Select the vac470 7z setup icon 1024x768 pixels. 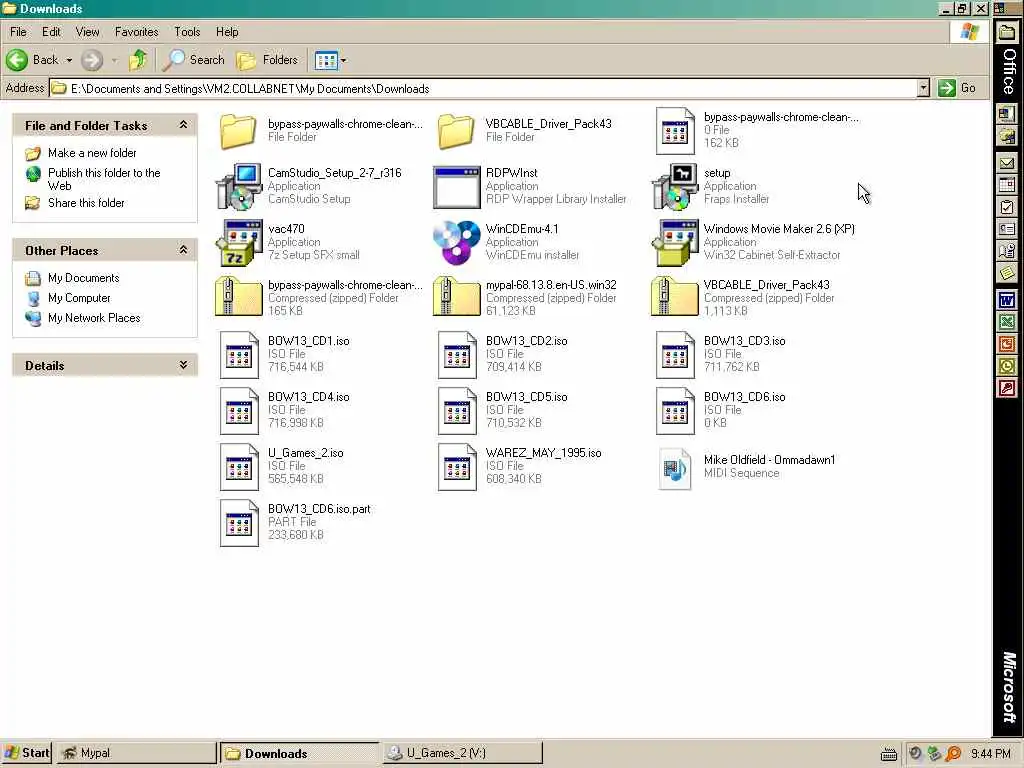[x=238, y=243]
